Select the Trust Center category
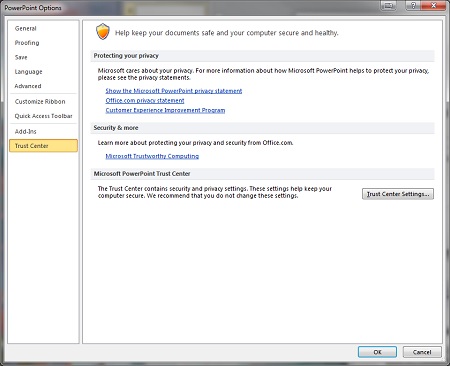This screenshot has width=450, height=366. tap(43, 146)
